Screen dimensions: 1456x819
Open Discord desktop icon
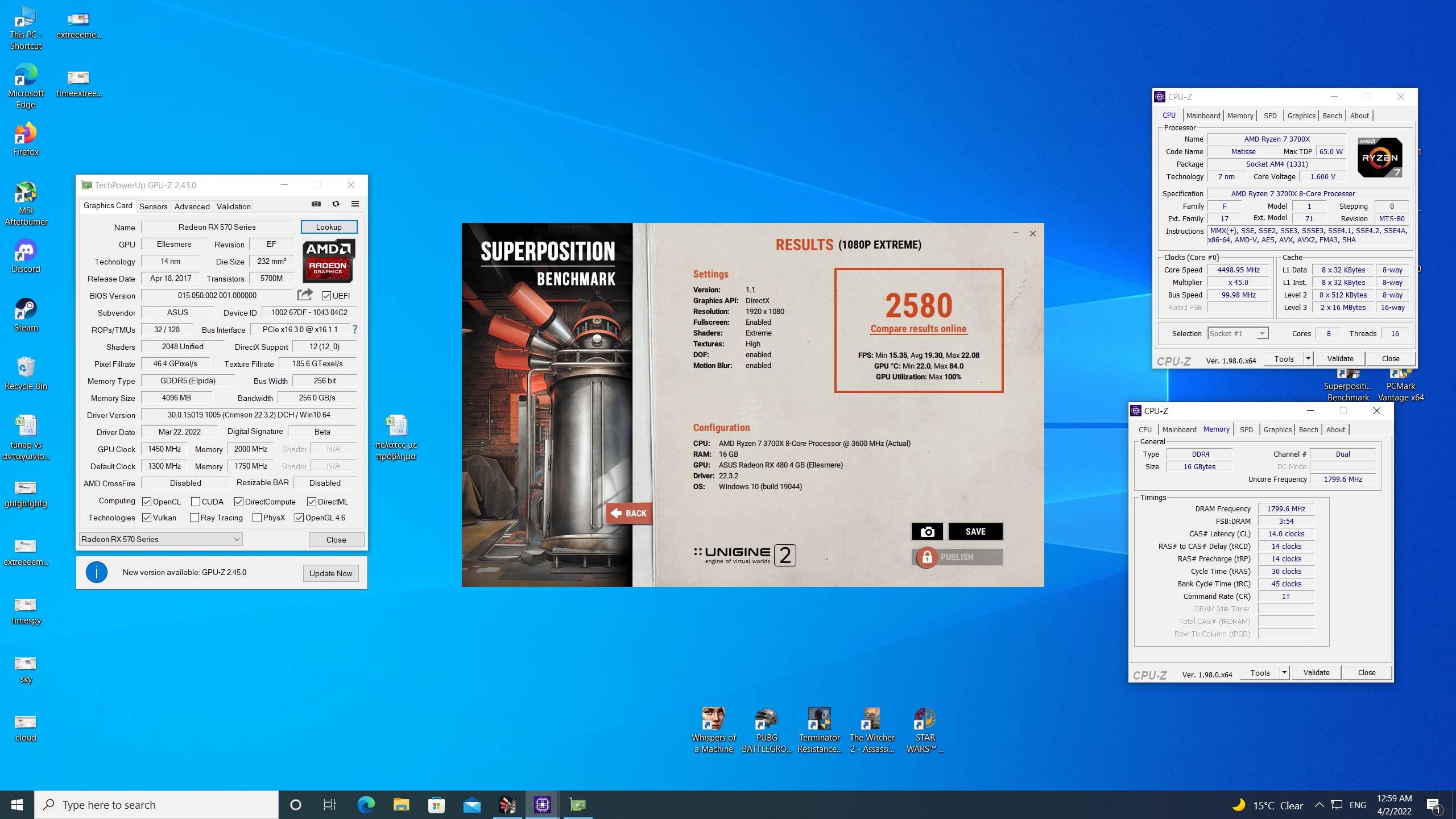click(26, 257)
